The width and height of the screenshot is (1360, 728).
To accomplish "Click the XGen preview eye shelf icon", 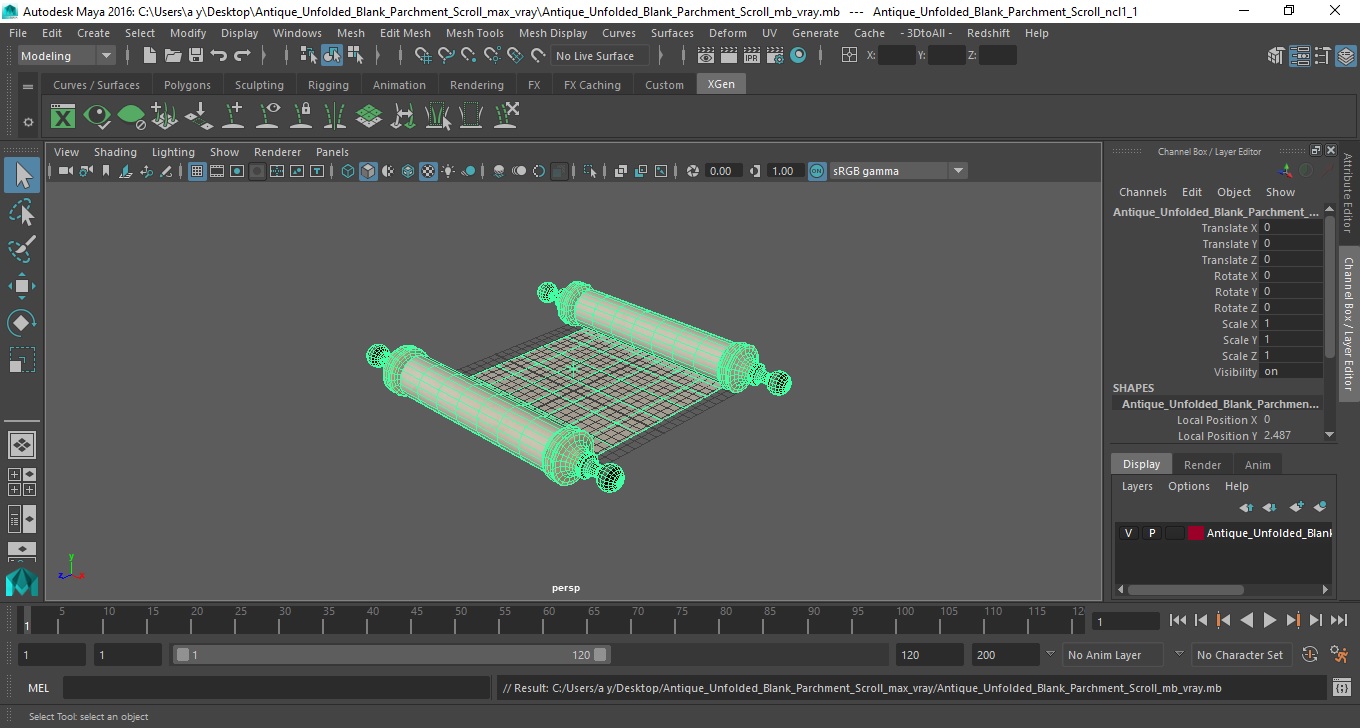I will [x=97, y=117].
